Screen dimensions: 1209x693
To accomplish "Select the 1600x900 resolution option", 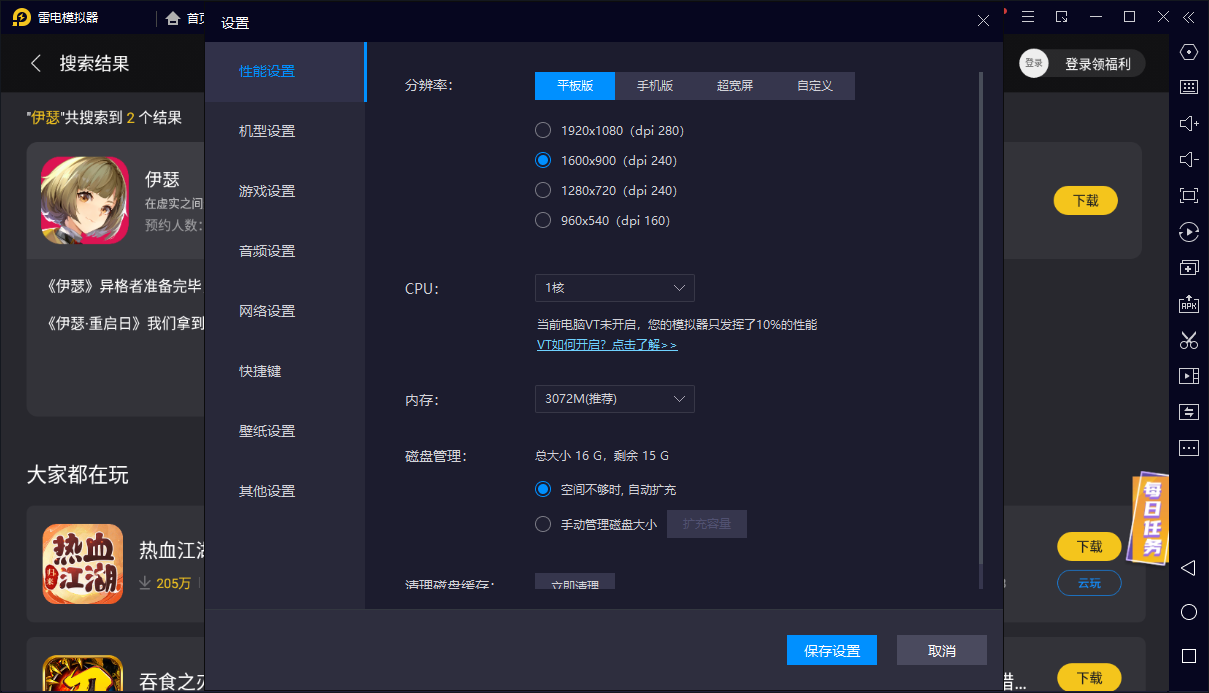I will [x=543, y=160].
